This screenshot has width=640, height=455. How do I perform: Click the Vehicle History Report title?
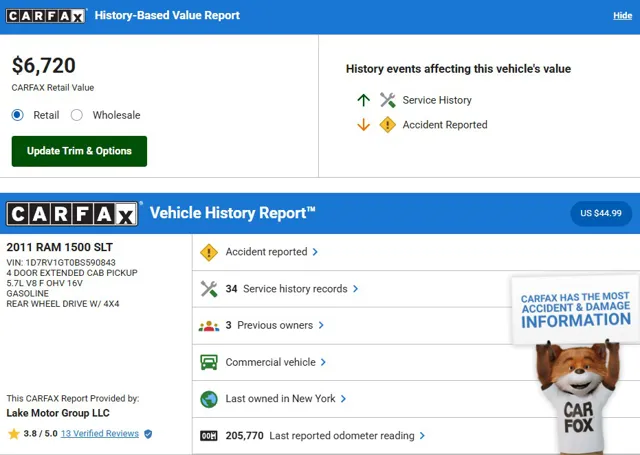pos(232,213)
